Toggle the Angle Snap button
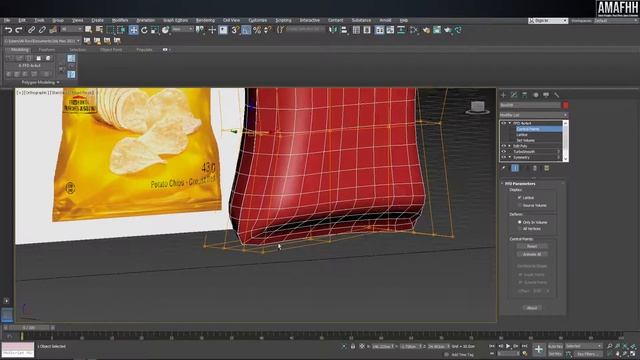This screenshot has width=640, height=360. click(x=246, y=30)
